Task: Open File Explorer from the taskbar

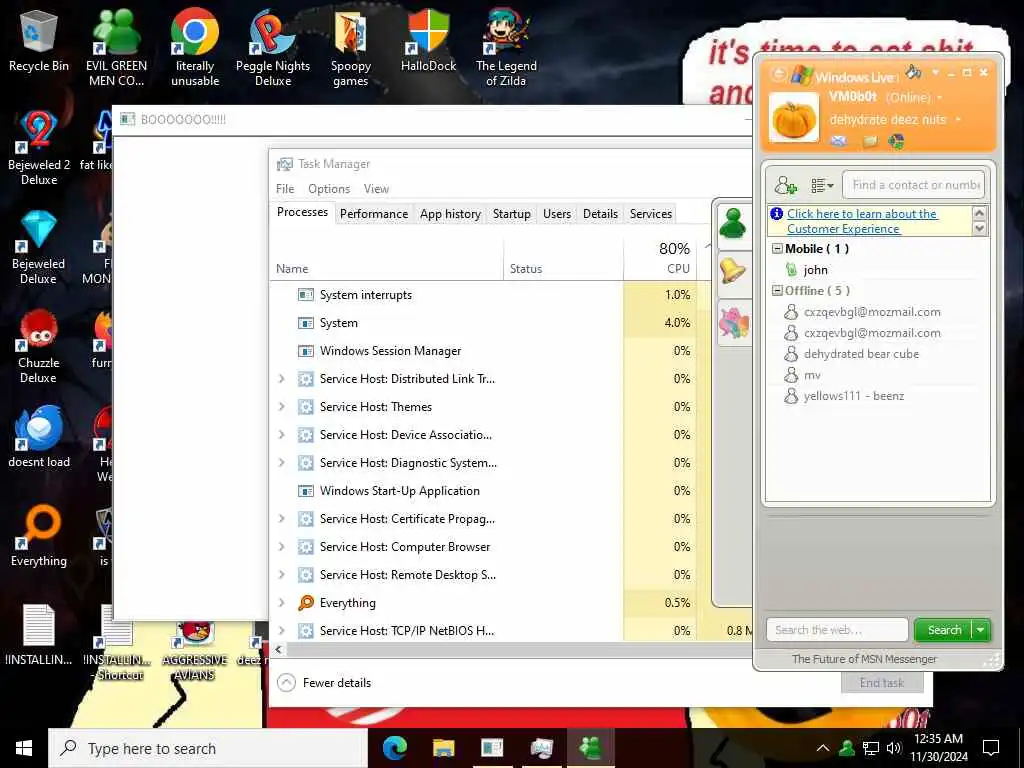Action: click(443, 747)
